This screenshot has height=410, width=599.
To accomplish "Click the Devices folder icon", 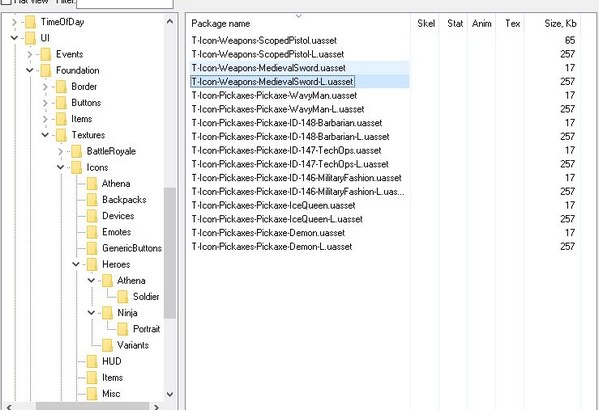I will click(92, 216).
